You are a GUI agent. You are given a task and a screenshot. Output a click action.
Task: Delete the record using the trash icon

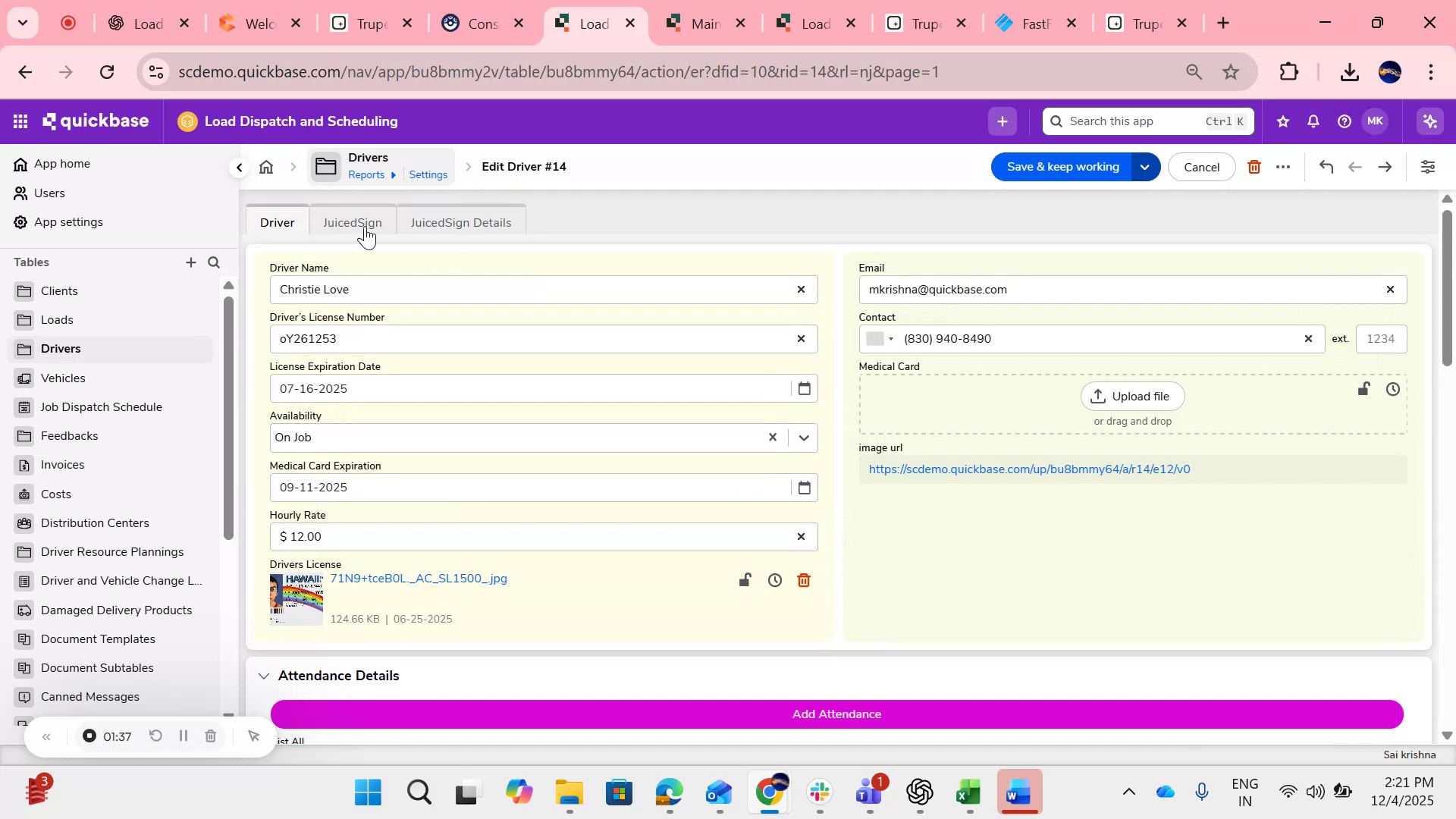(1254, 167)
